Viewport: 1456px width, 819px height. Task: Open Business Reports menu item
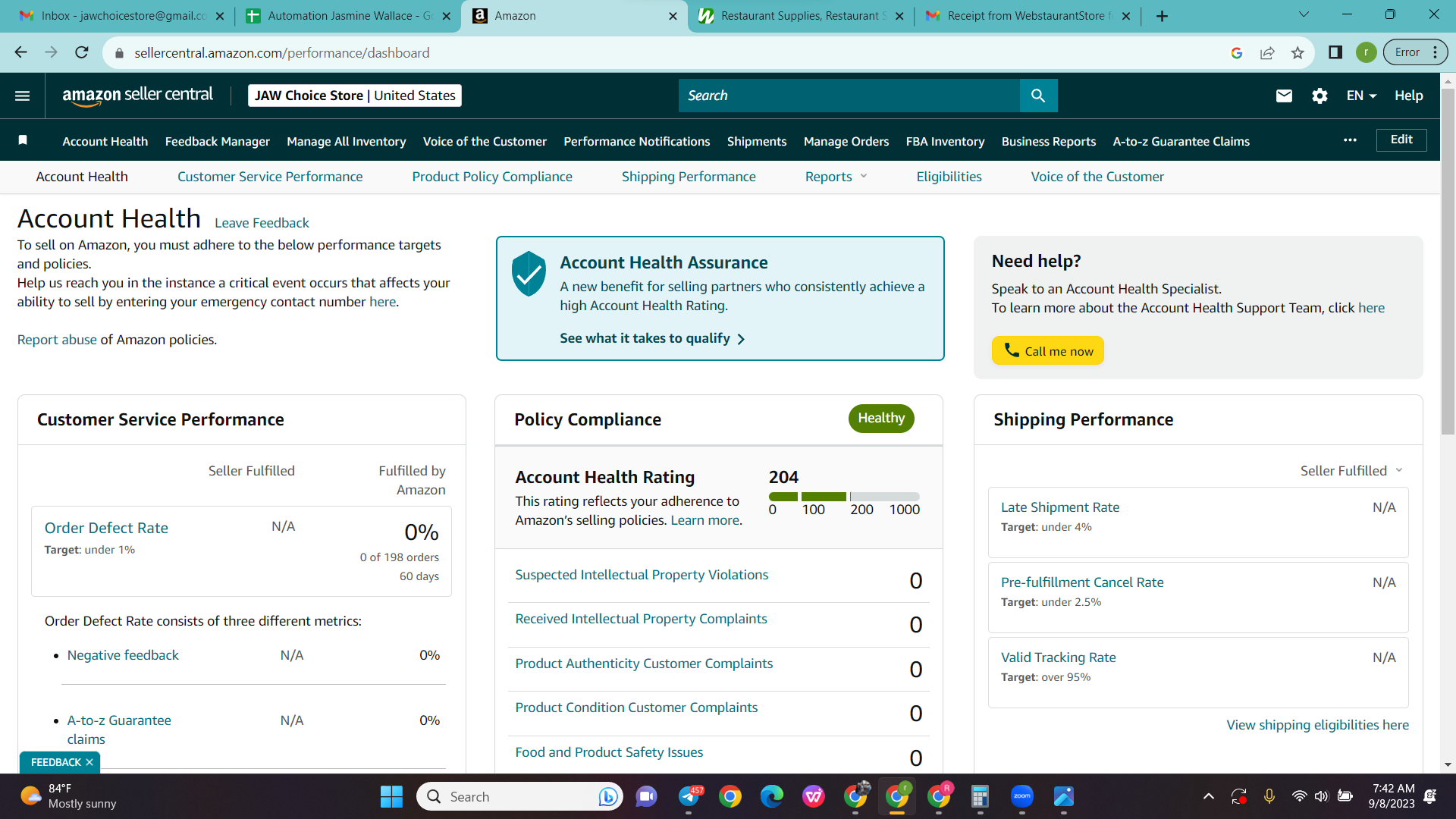click(x=1048, y=141)
